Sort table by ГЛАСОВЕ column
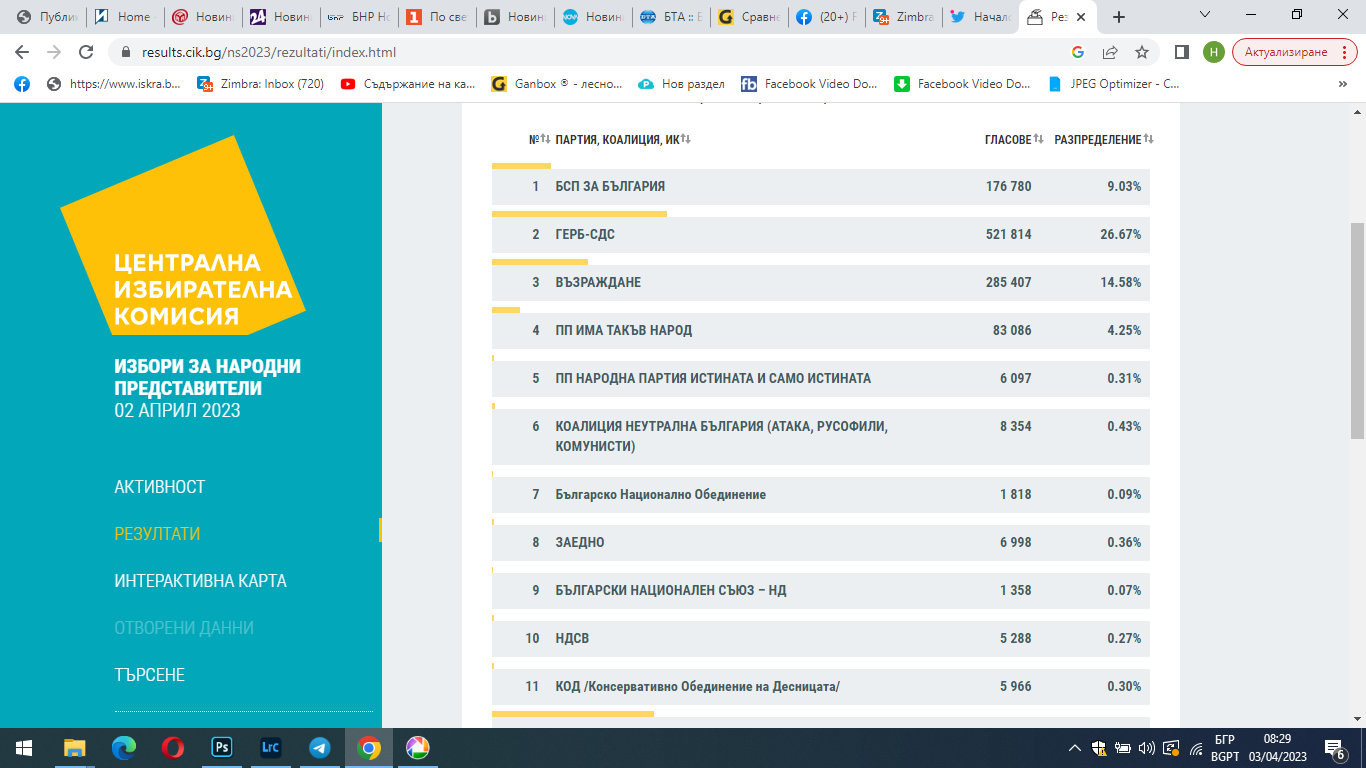This screenshot has height=768, width=1366. point(1014,139)
